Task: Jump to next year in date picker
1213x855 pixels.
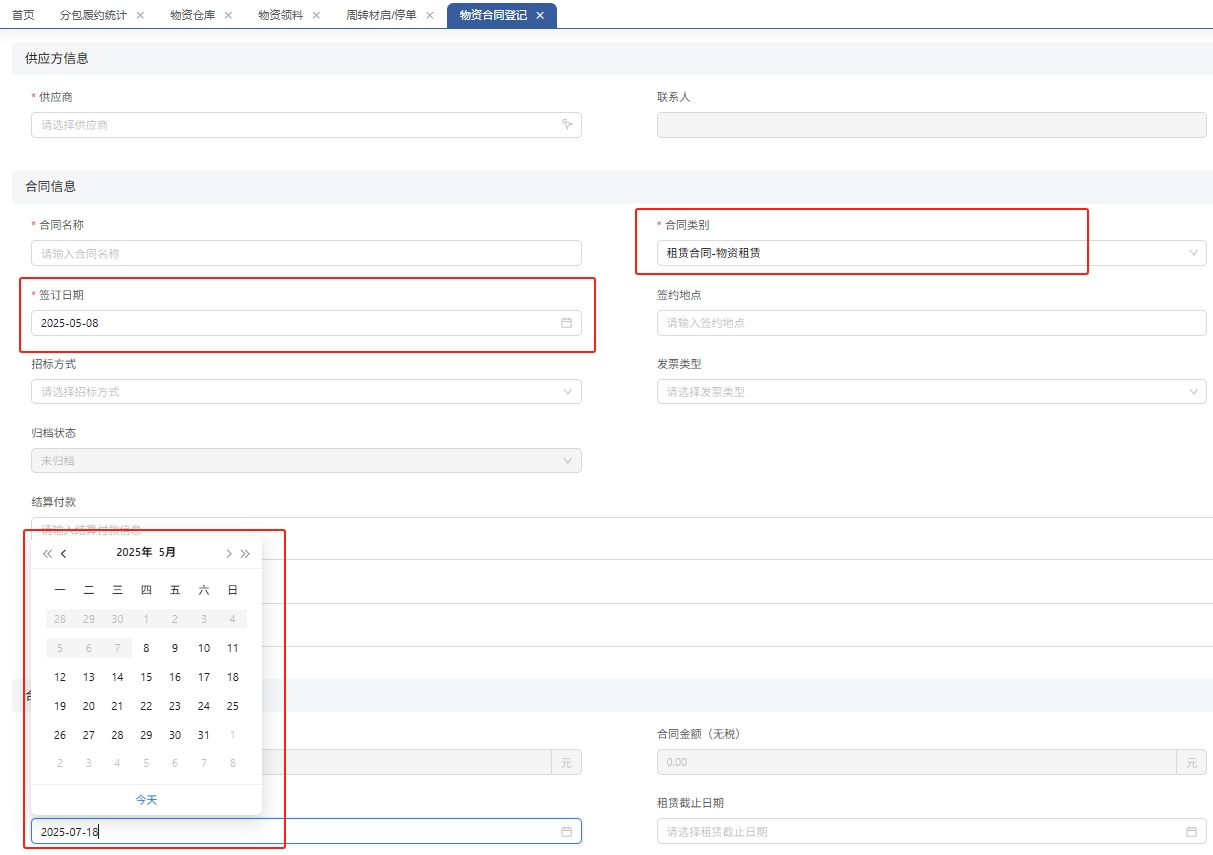Action: click(x=246, y=553)
